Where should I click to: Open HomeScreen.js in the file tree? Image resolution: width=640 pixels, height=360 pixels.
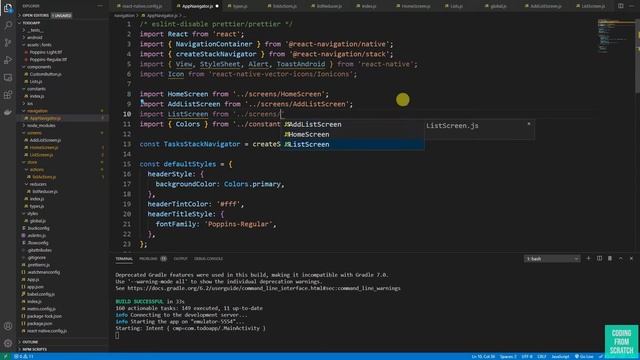43,148
